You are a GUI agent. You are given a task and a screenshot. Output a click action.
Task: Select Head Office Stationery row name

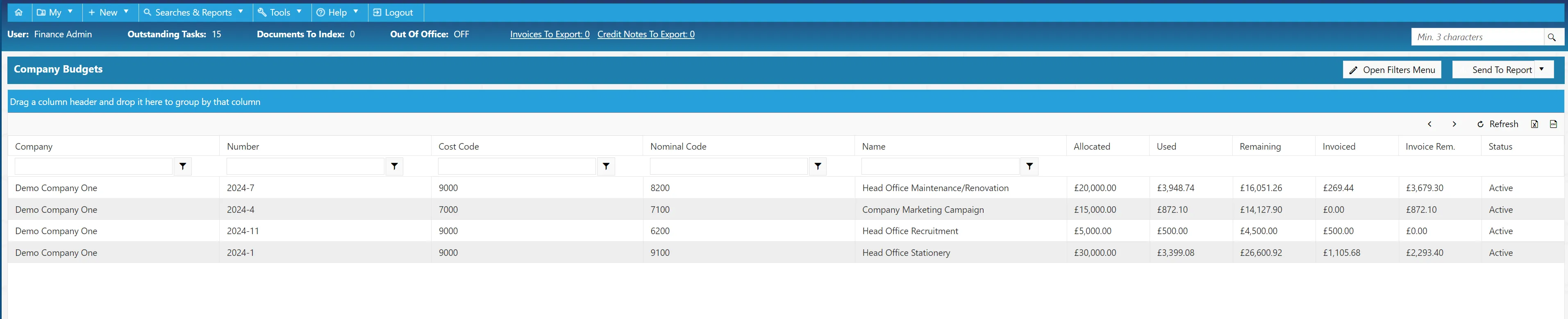[906, 253]
